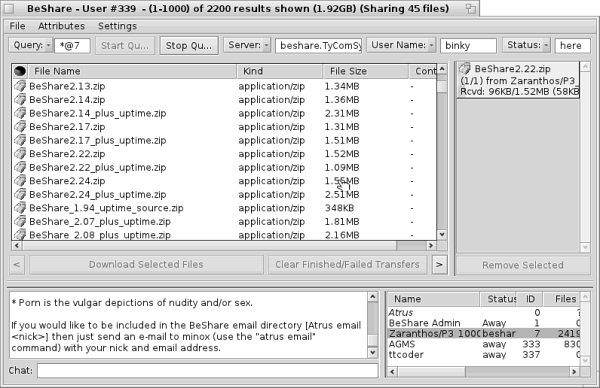
Task: Click the window zoom icon in title tab
Action: (470, 8)
